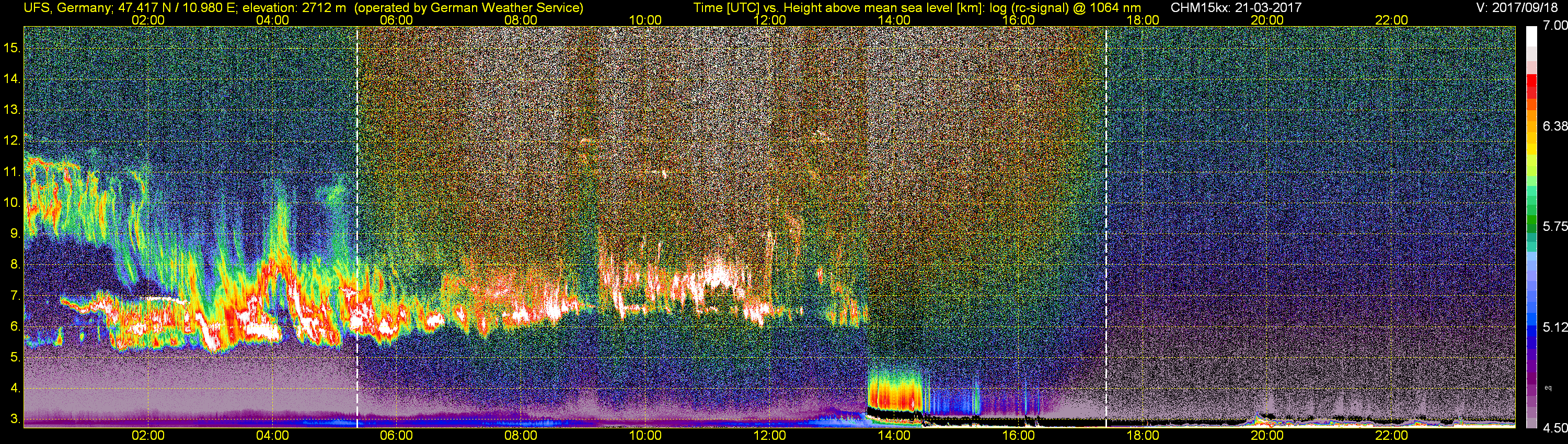The width and height of the screenshot is (1568, 444).
Task: Click the height axis label '15.'
Action: [12, 48]
